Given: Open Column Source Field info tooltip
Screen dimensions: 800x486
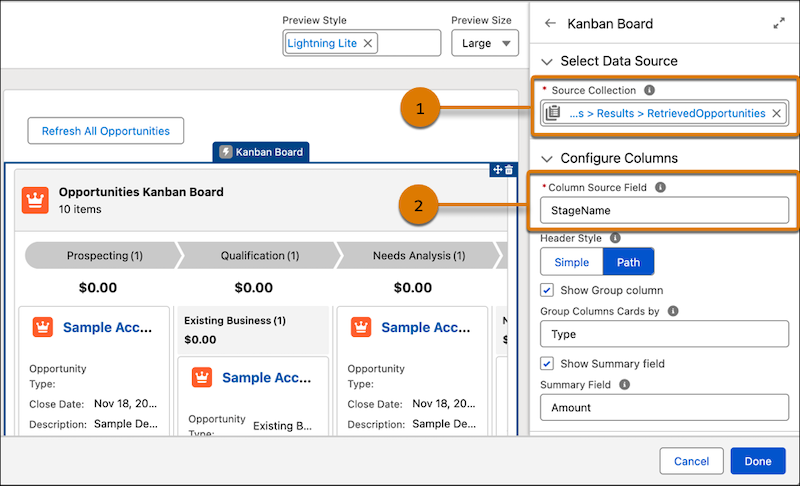Looking at the screenshot, I should 660,187.
